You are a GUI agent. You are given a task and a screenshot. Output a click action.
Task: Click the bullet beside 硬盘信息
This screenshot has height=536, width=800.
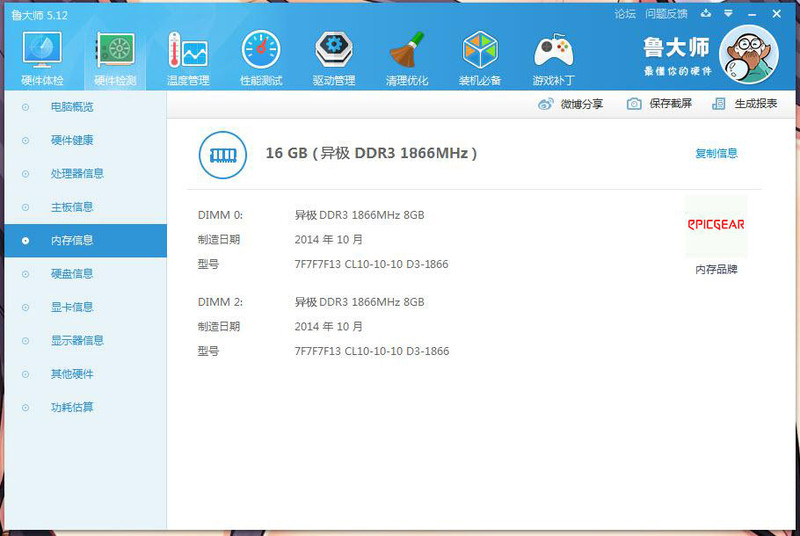pyautogui.click(x=26, y=274)
